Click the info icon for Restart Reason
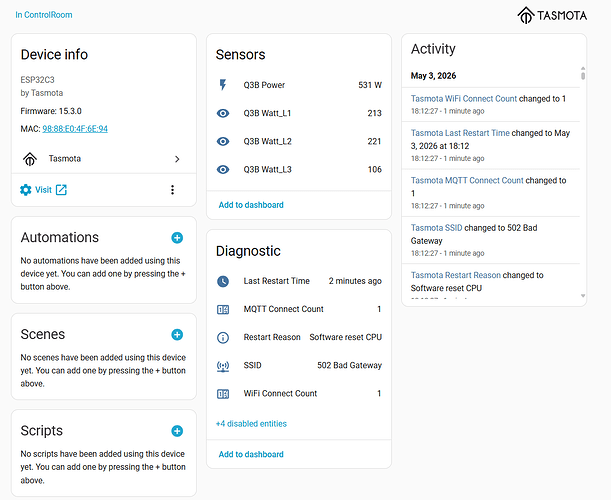Screen dimensions: 611x500 (x=223, y=337)
